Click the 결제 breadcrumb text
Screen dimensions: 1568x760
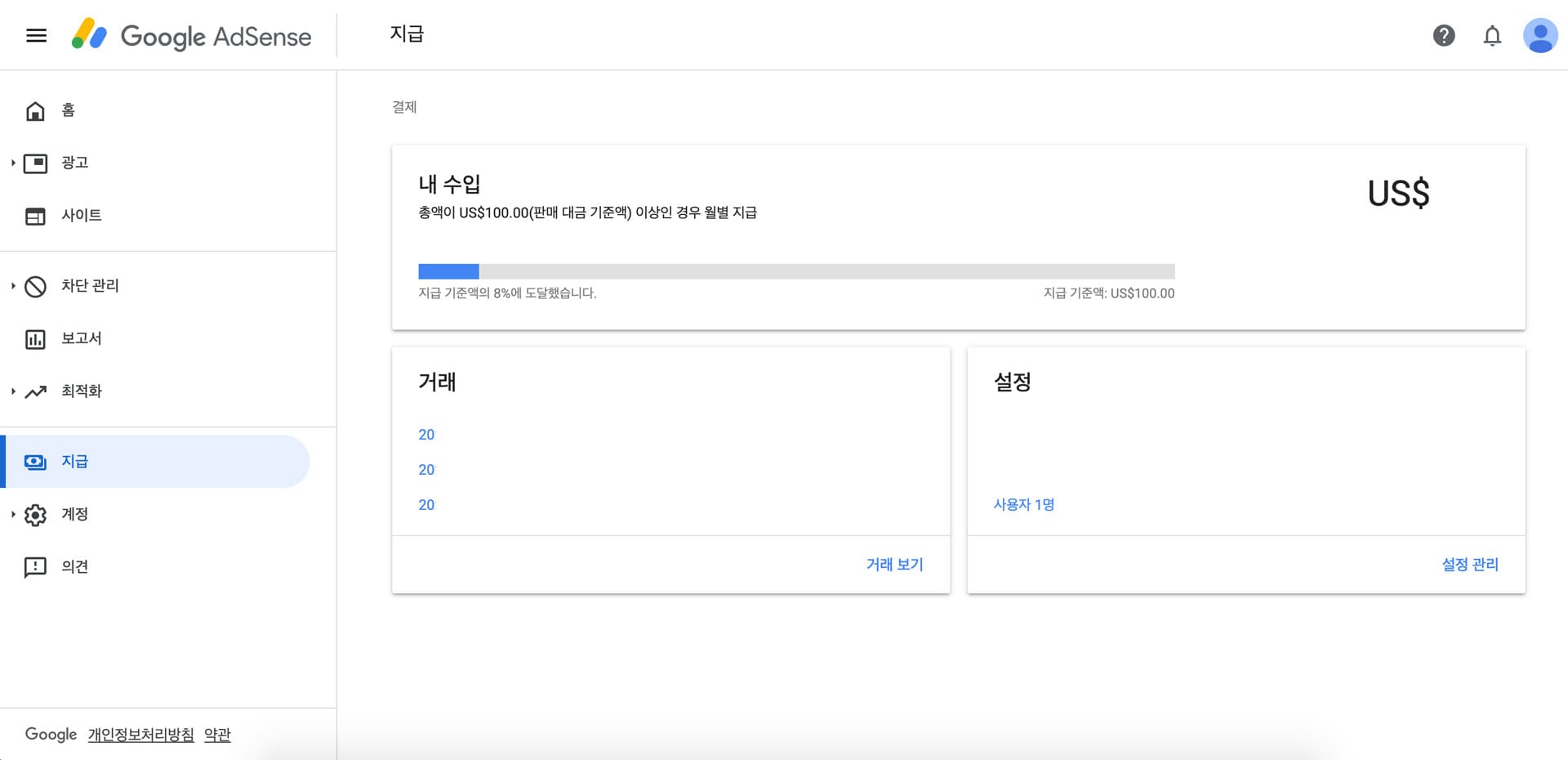(x=404, y=107)
